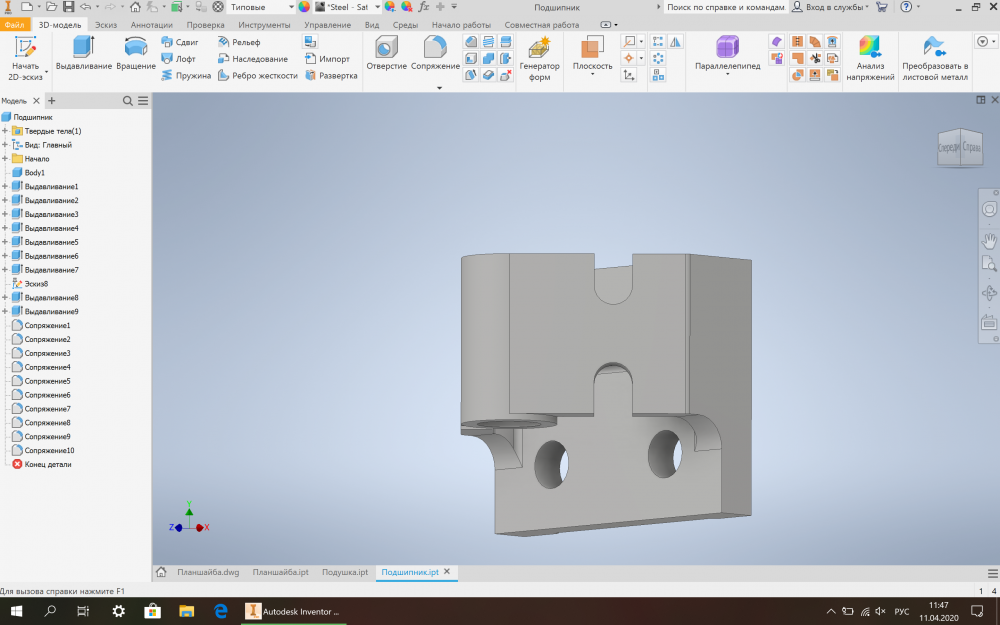Open Windows Start menu
The height and width of the screenshot is (625, 1000).
[x=14, y=611]
